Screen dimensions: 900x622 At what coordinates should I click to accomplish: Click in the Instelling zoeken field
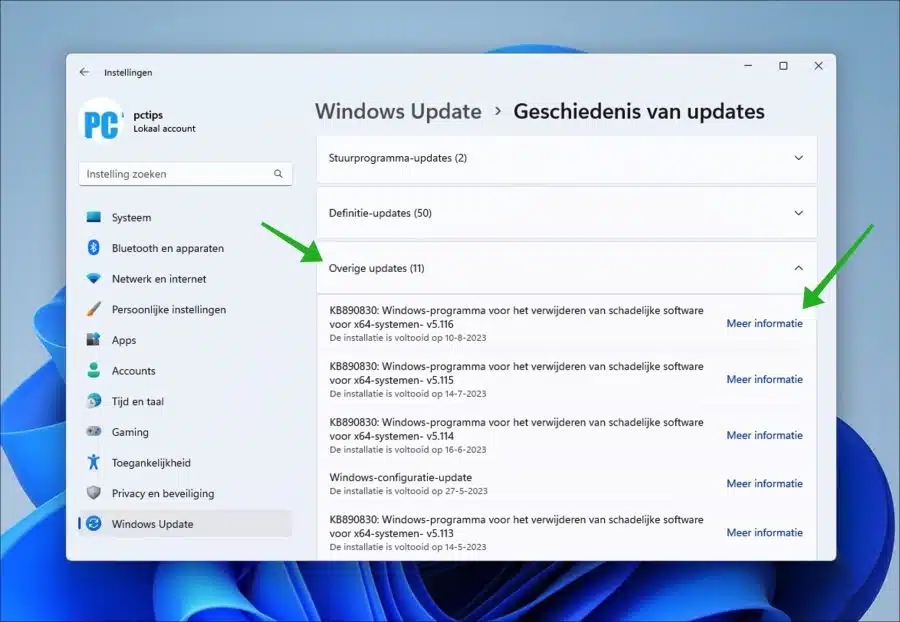tap(185, 174)
